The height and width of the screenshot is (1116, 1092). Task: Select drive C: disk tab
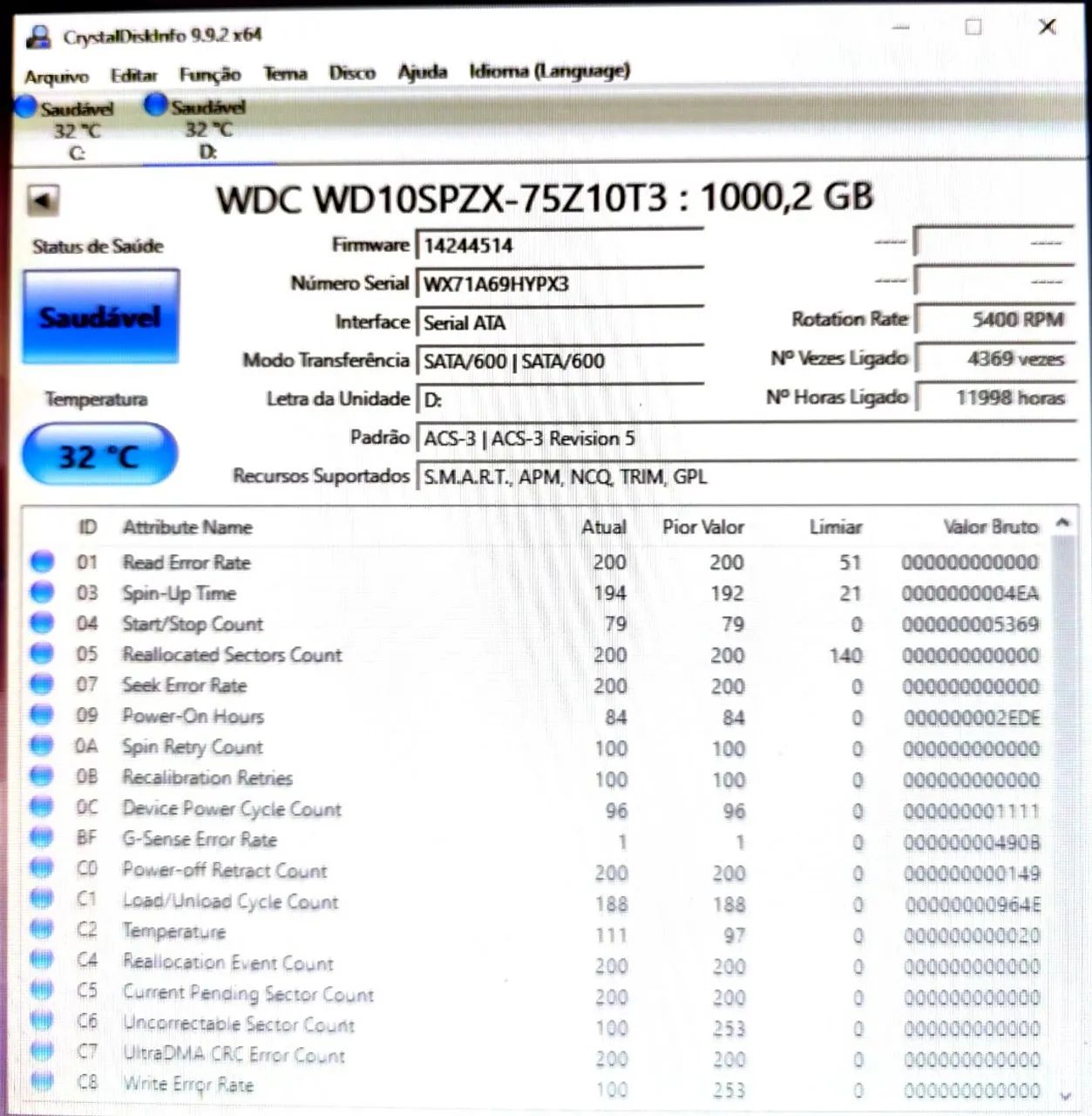[75, 130]
